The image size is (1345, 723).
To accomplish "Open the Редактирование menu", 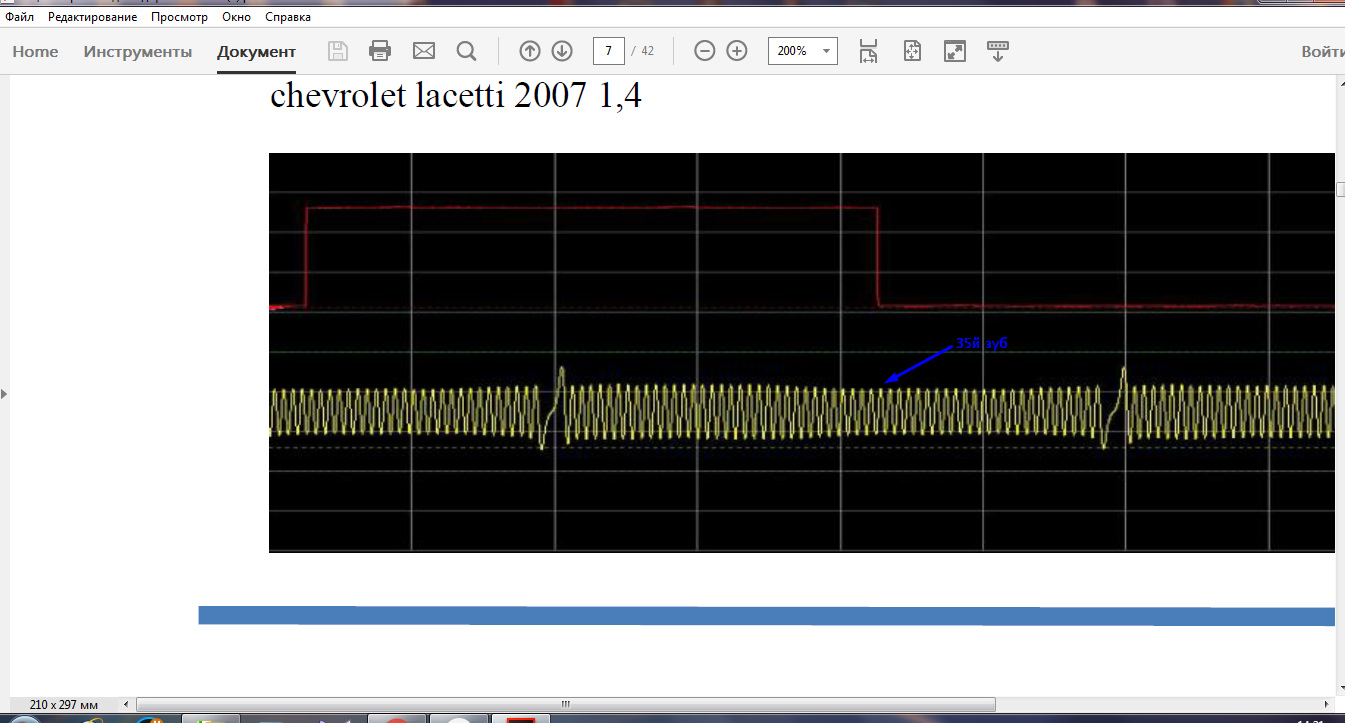I will point(93,17).
